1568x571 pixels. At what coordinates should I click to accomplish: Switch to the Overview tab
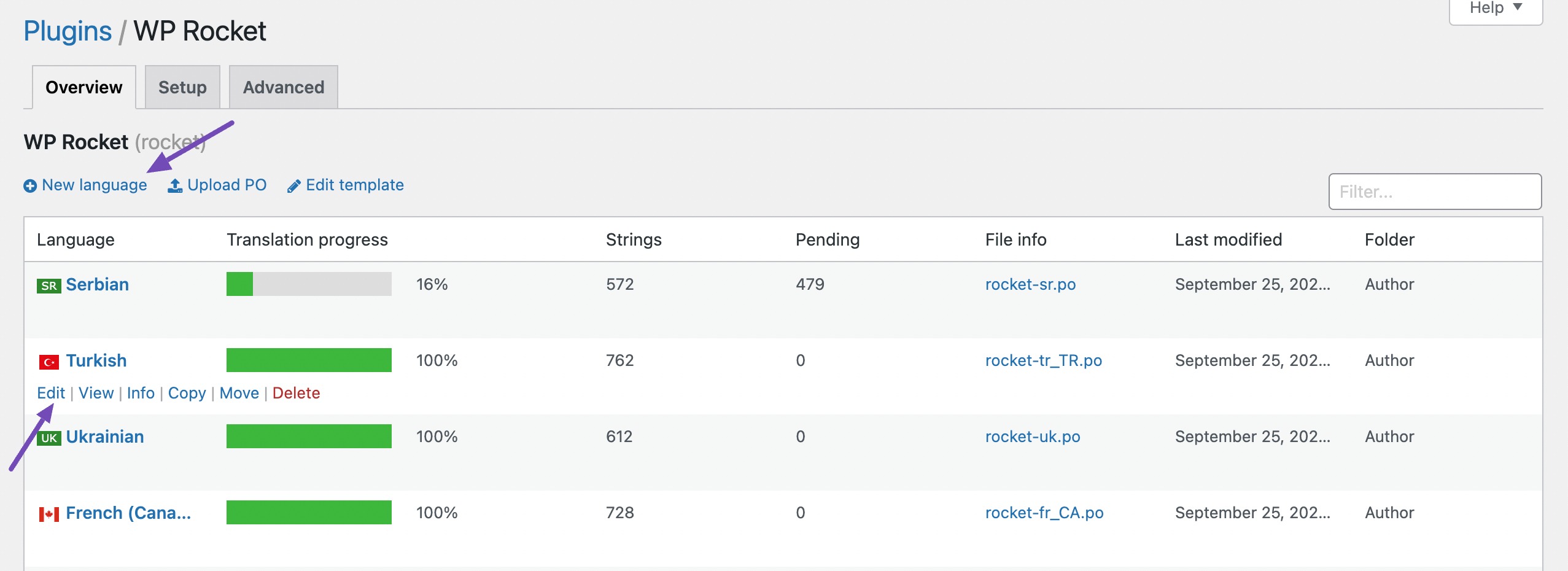tap(84, 87)
